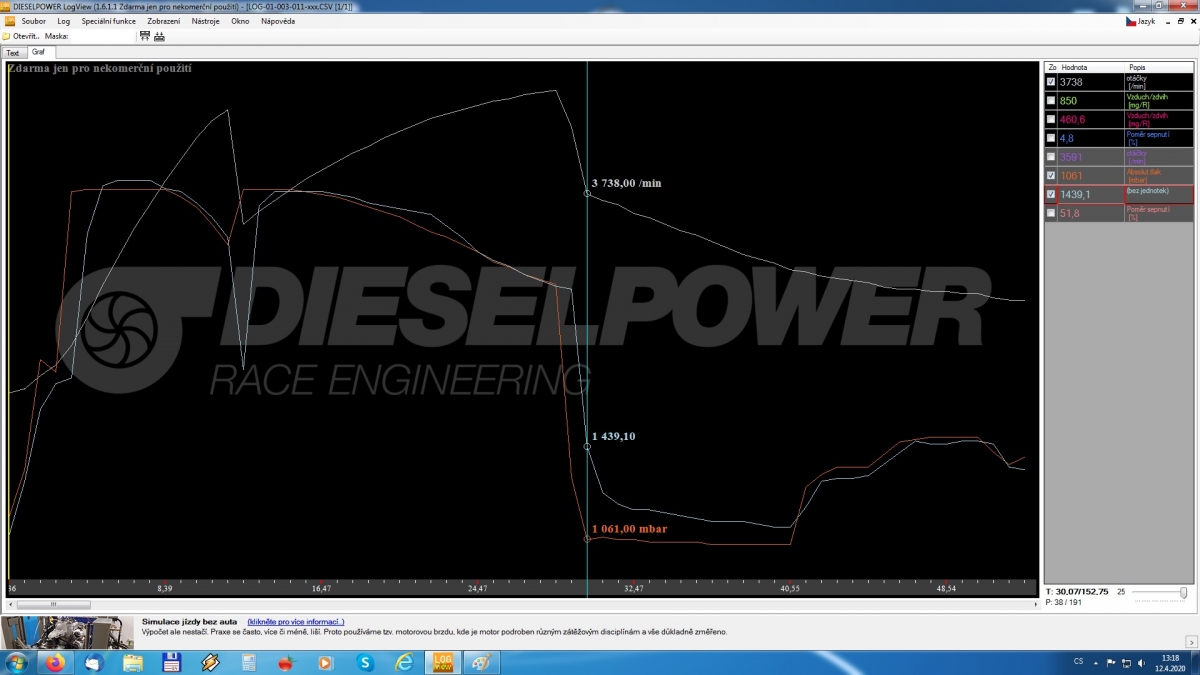The width and height of the screenshot is (1200, 675).
Task: Open the Okno menu
Action: pos(240,21)
